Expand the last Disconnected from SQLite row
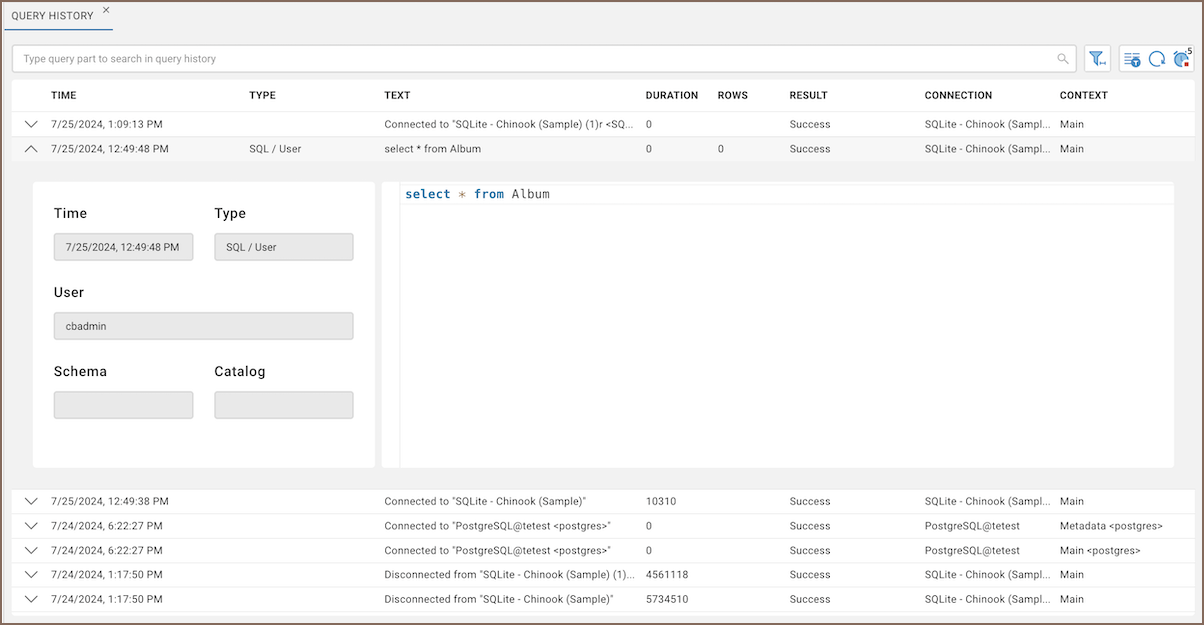This screenshot has height=625, width=1204. point(31,600)
